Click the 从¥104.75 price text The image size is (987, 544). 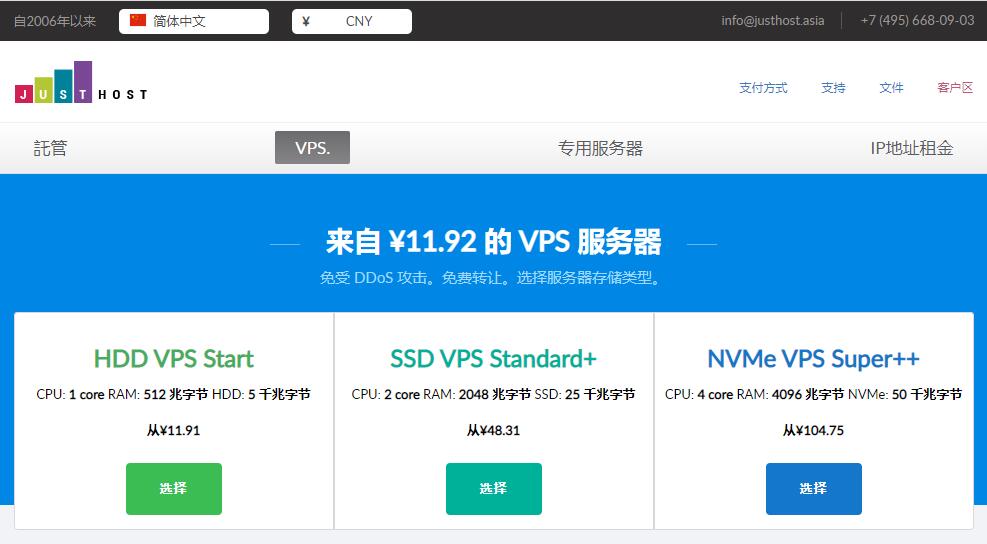[x=813, y=431]
